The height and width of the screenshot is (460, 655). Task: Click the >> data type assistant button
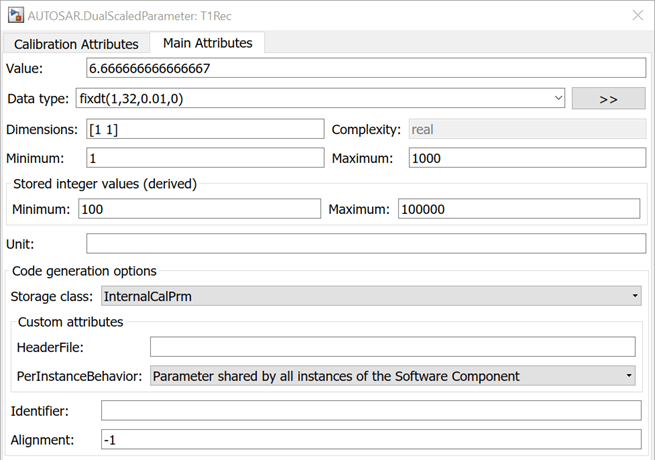click(x=608, y=98)
